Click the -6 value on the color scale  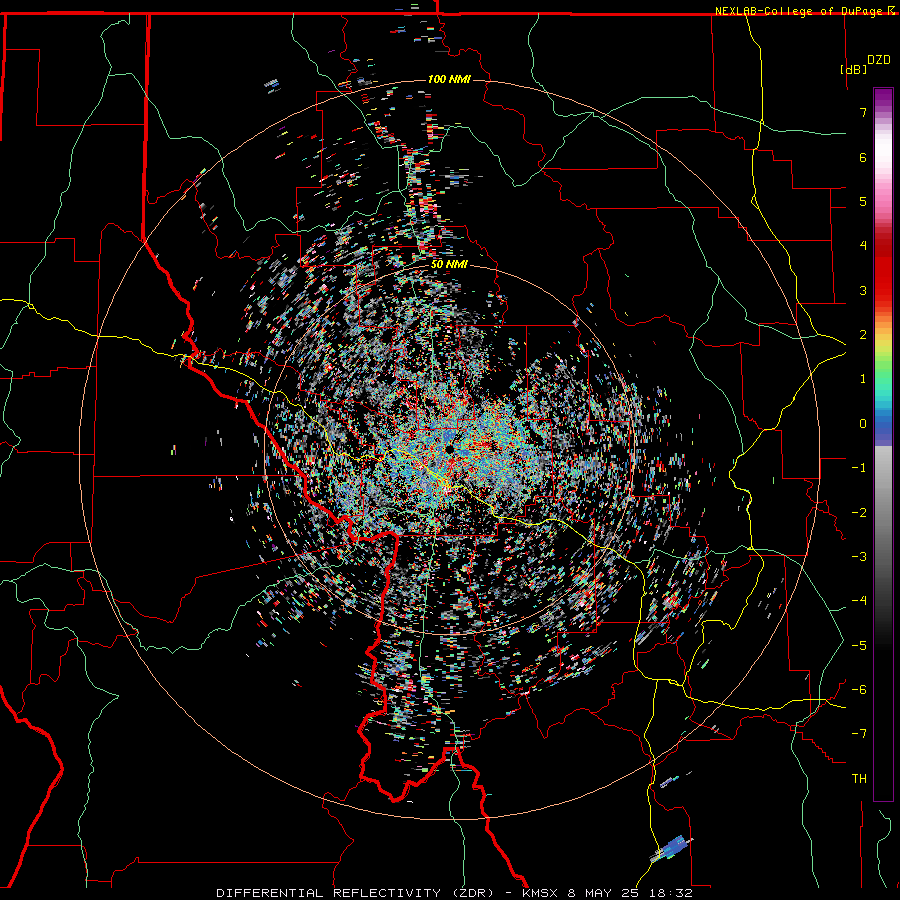(859, 690)
